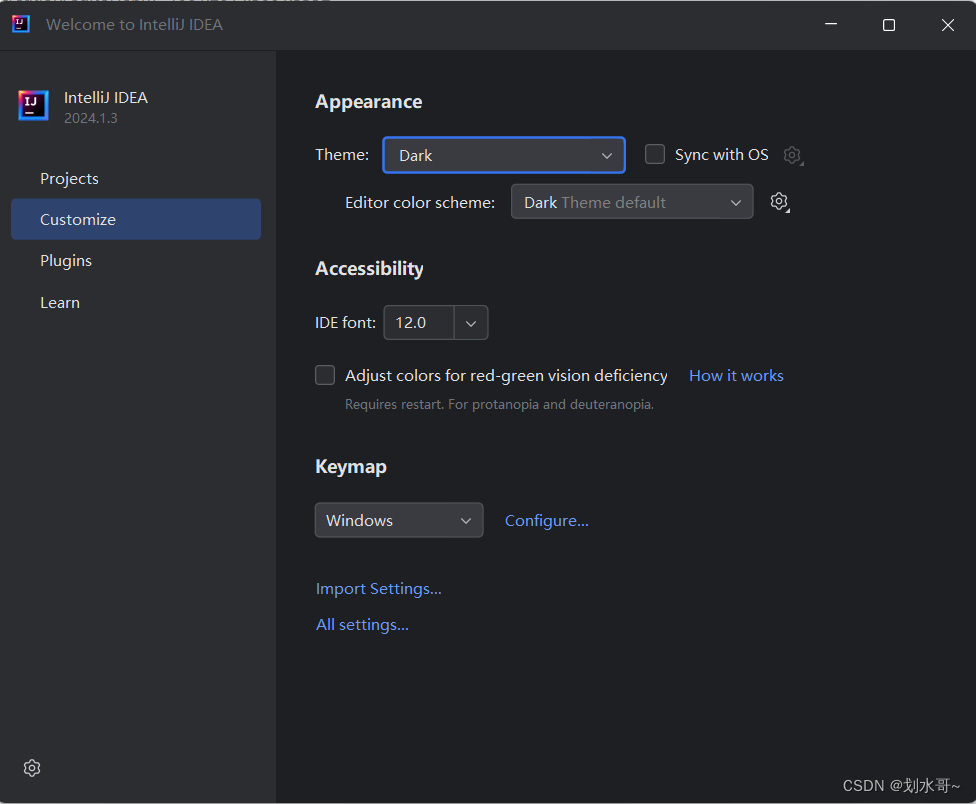Enable red-green vision deficiency color adjustment
Image resolution: width=976 pixels, height=804 pixels.
[x=325, y=375]
